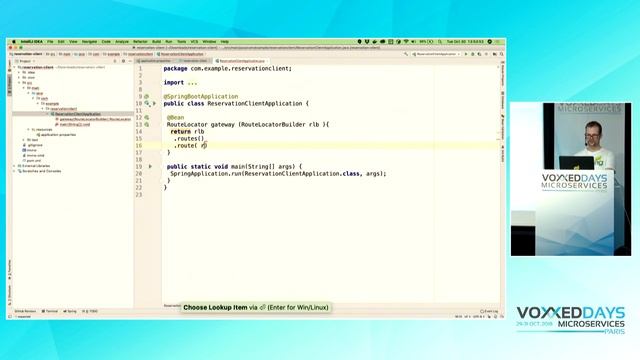Build project with the hammer icon
Viewport: 640px width, 360px height.
(x=406, y=54)
